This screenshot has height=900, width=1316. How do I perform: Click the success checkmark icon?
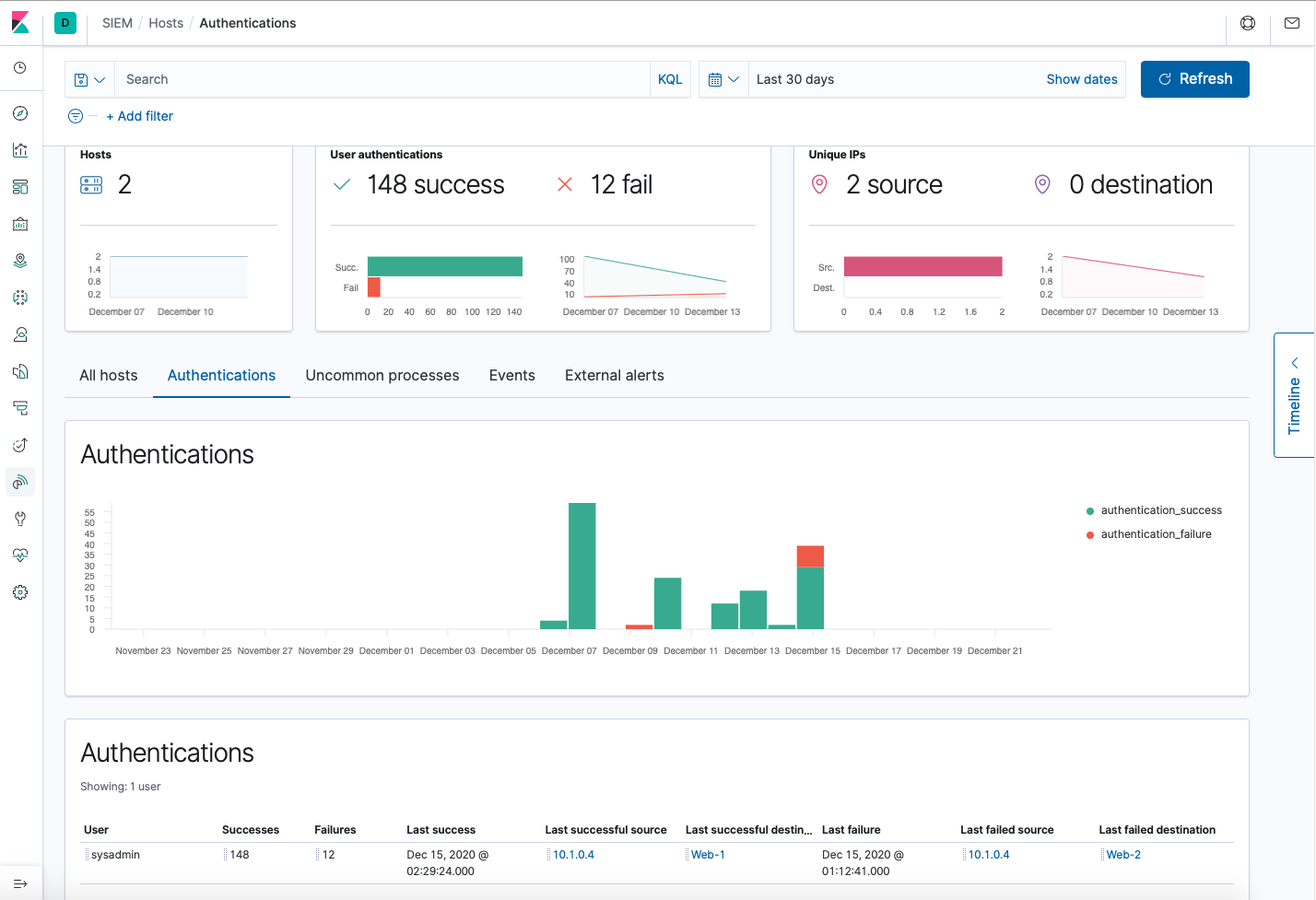click(x=342, y=185)
